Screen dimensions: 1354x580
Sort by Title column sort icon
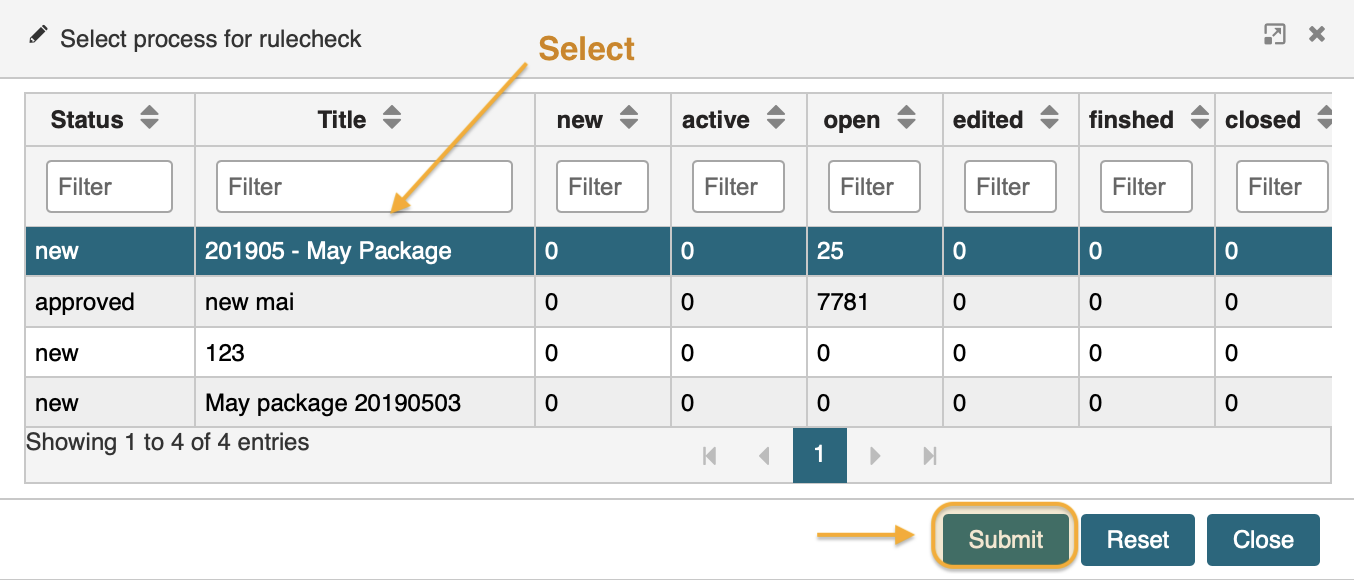tap(392, 119)
